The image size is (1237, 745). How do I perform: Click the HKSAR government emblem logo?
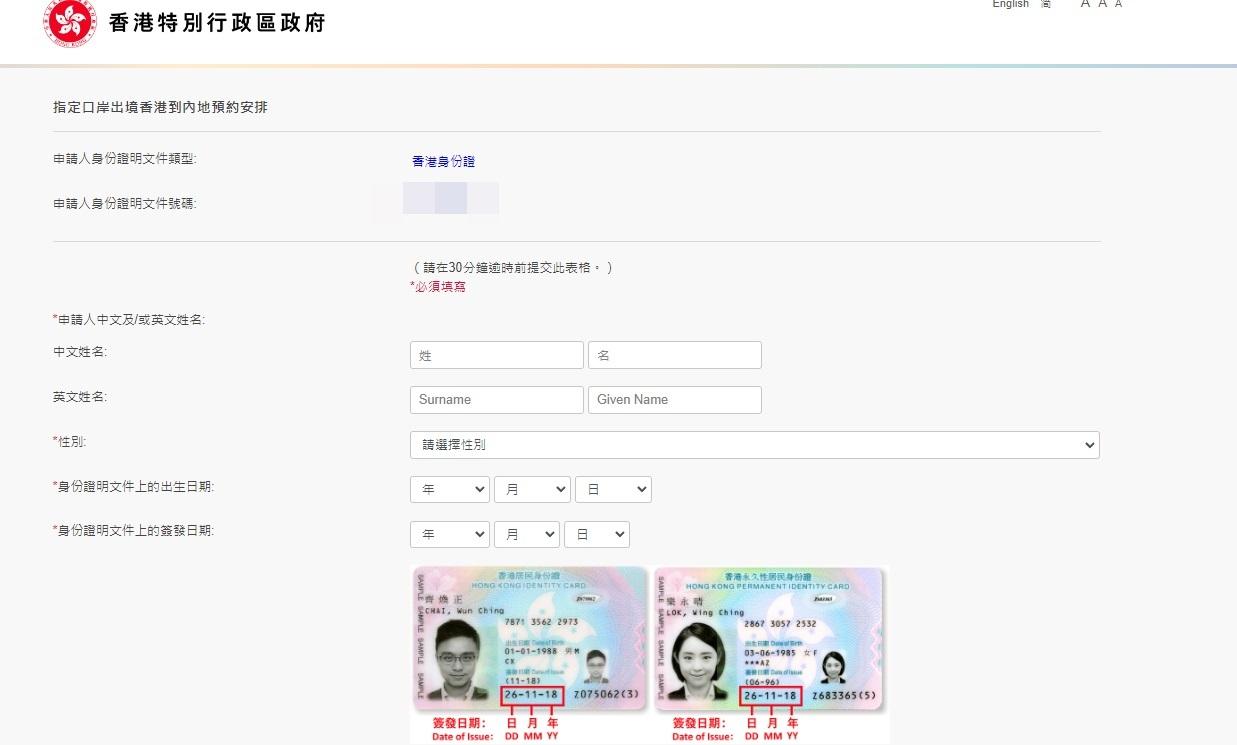point(68,21)
